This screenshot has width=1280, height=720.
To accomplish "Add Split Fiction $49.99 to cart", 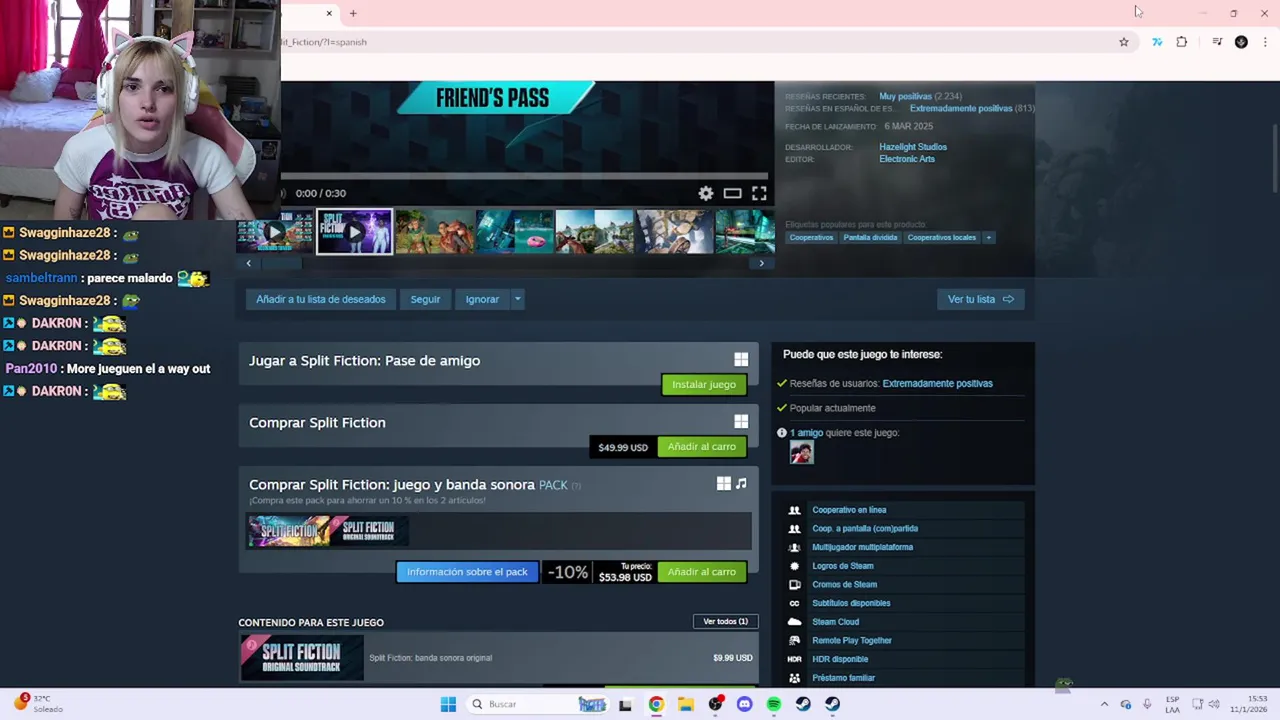I will tap(702, 447).
